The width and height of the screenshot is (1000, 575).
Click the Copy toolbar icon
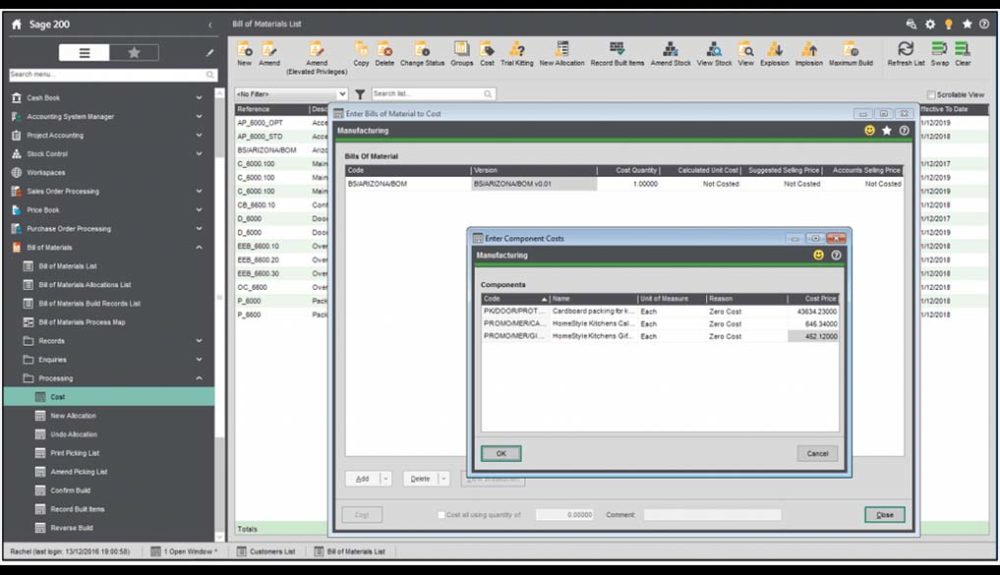point(361,54)
